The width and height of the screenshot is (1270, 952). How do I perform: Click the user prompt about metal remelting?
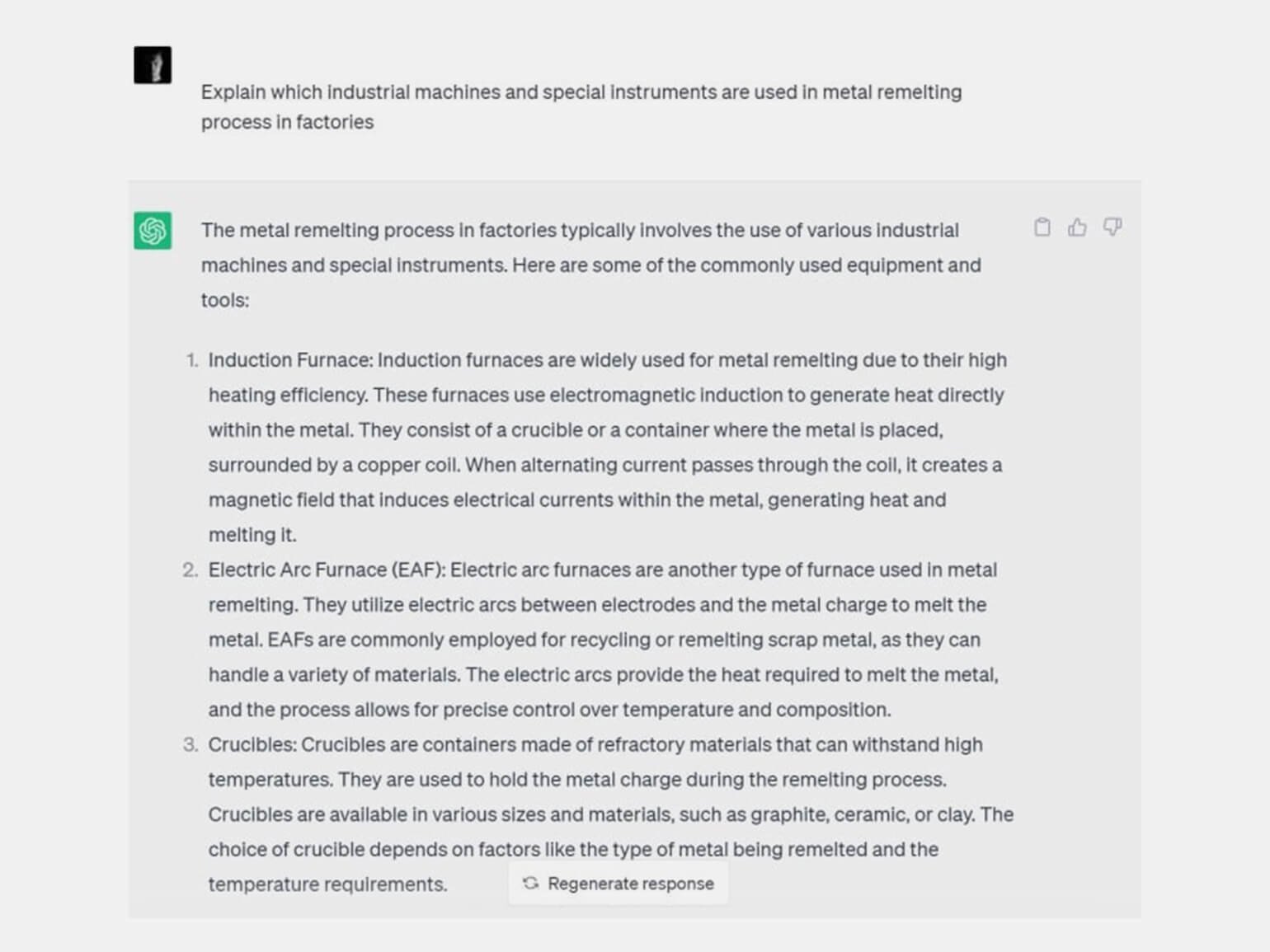(581, 106)
